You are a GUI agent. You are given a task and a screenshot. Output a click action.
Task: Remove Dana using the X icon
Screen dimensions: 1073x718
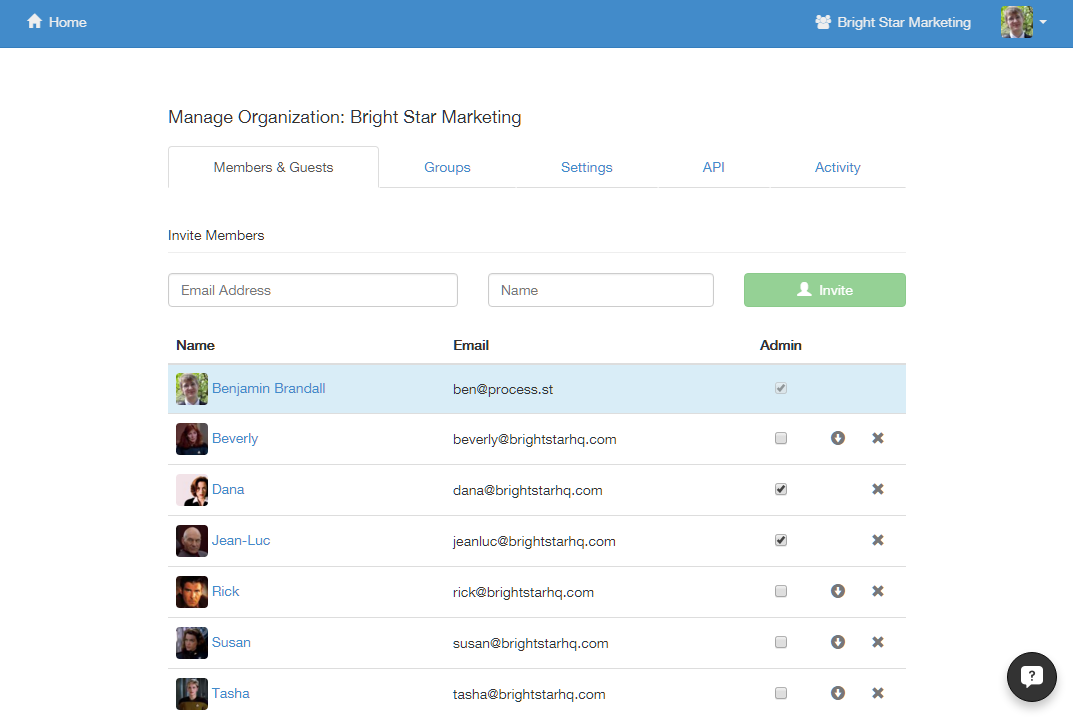878,489
